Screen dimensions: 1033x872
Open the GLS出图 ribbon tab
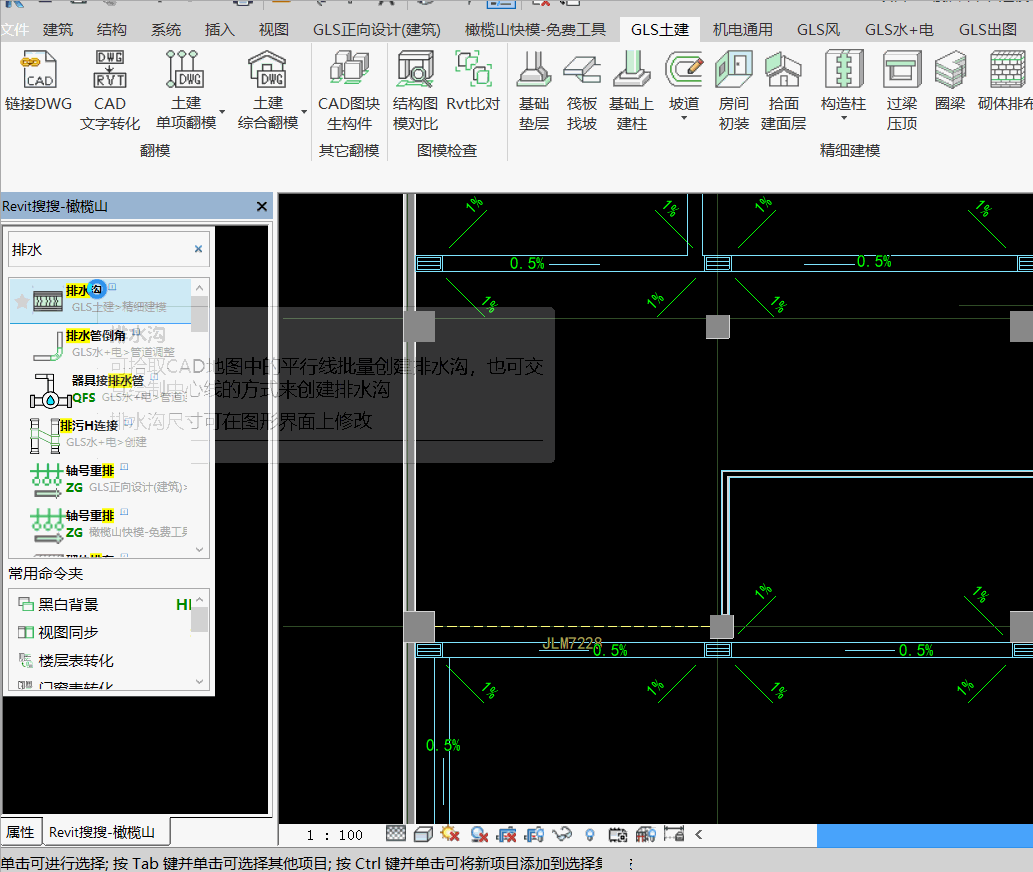(988, 30)
